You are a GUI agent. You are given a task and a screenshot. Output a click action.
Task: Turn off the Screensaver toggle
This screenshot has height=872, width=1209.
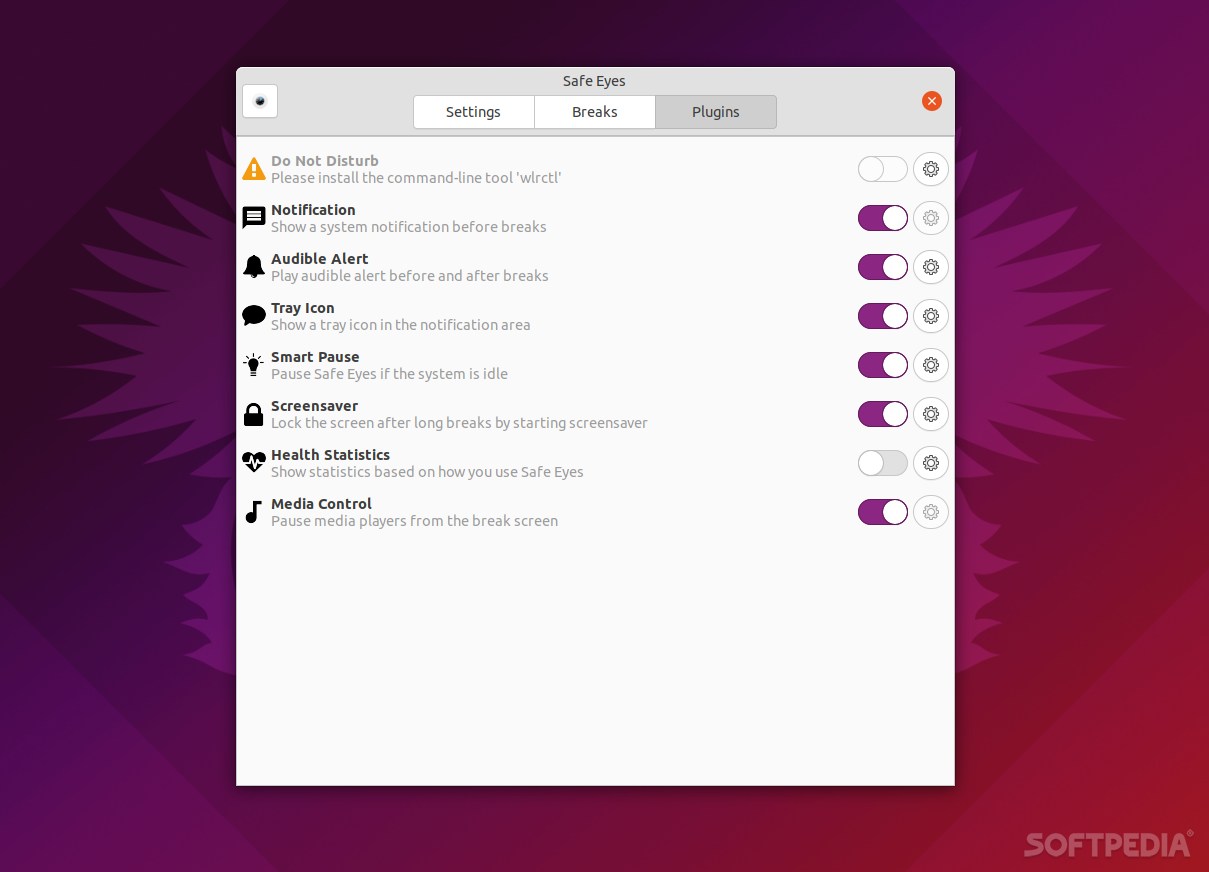click(x=882, y=414)
